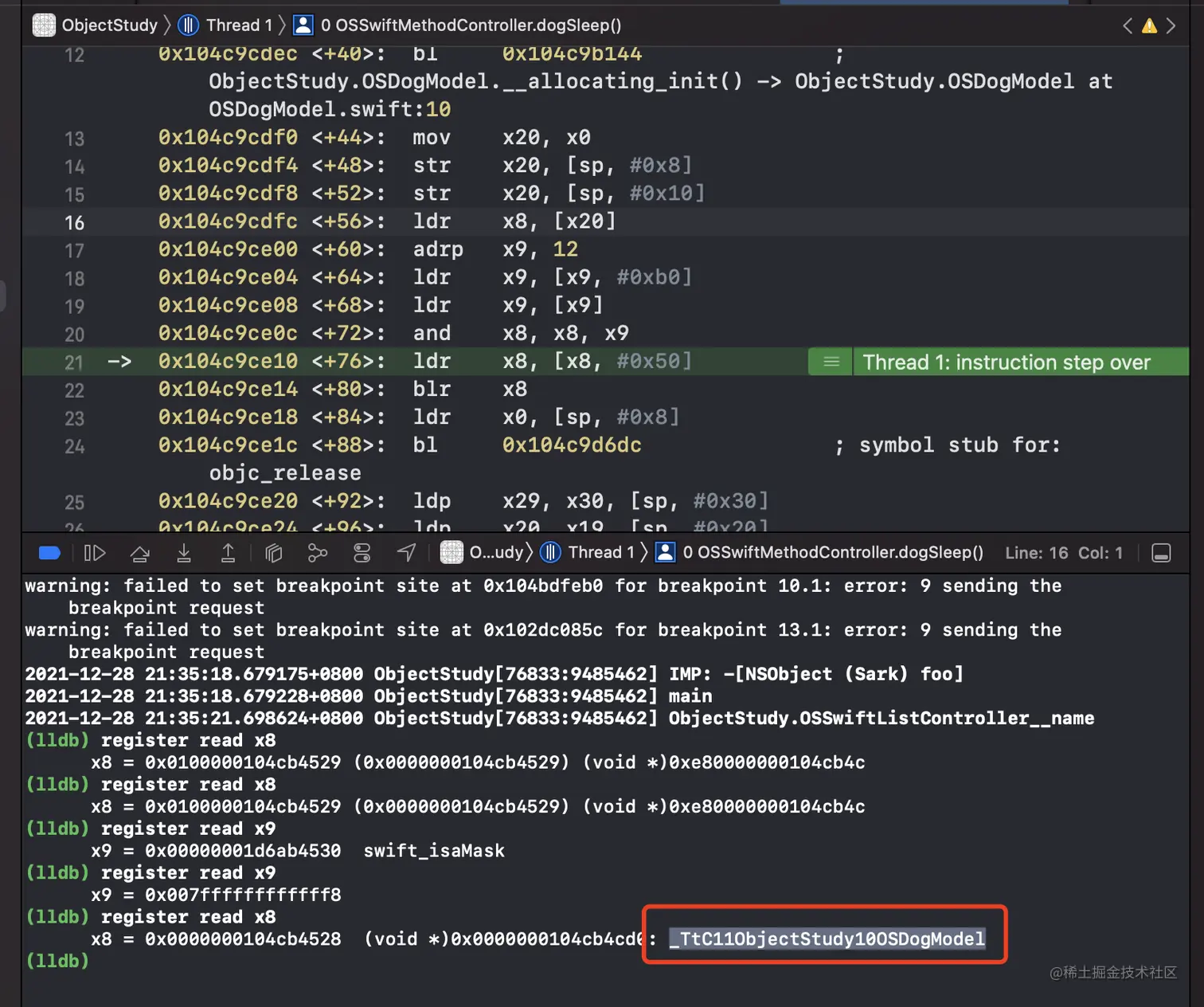Image resolution: width=1204 pixels, height=1007 pixels.
Task: Click 'ldr x8, [x20]' on line 16
Action: point(514,221)
